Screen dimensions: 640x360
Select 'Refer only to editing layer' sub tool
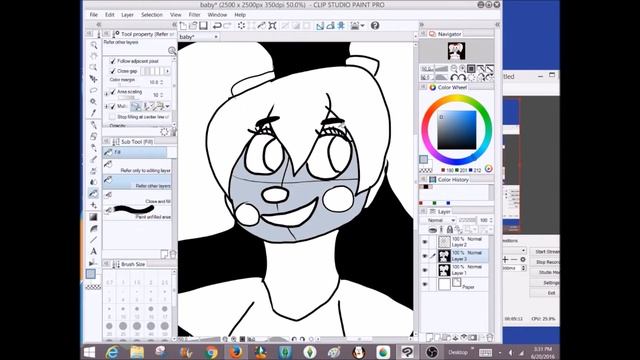[137, 167]
